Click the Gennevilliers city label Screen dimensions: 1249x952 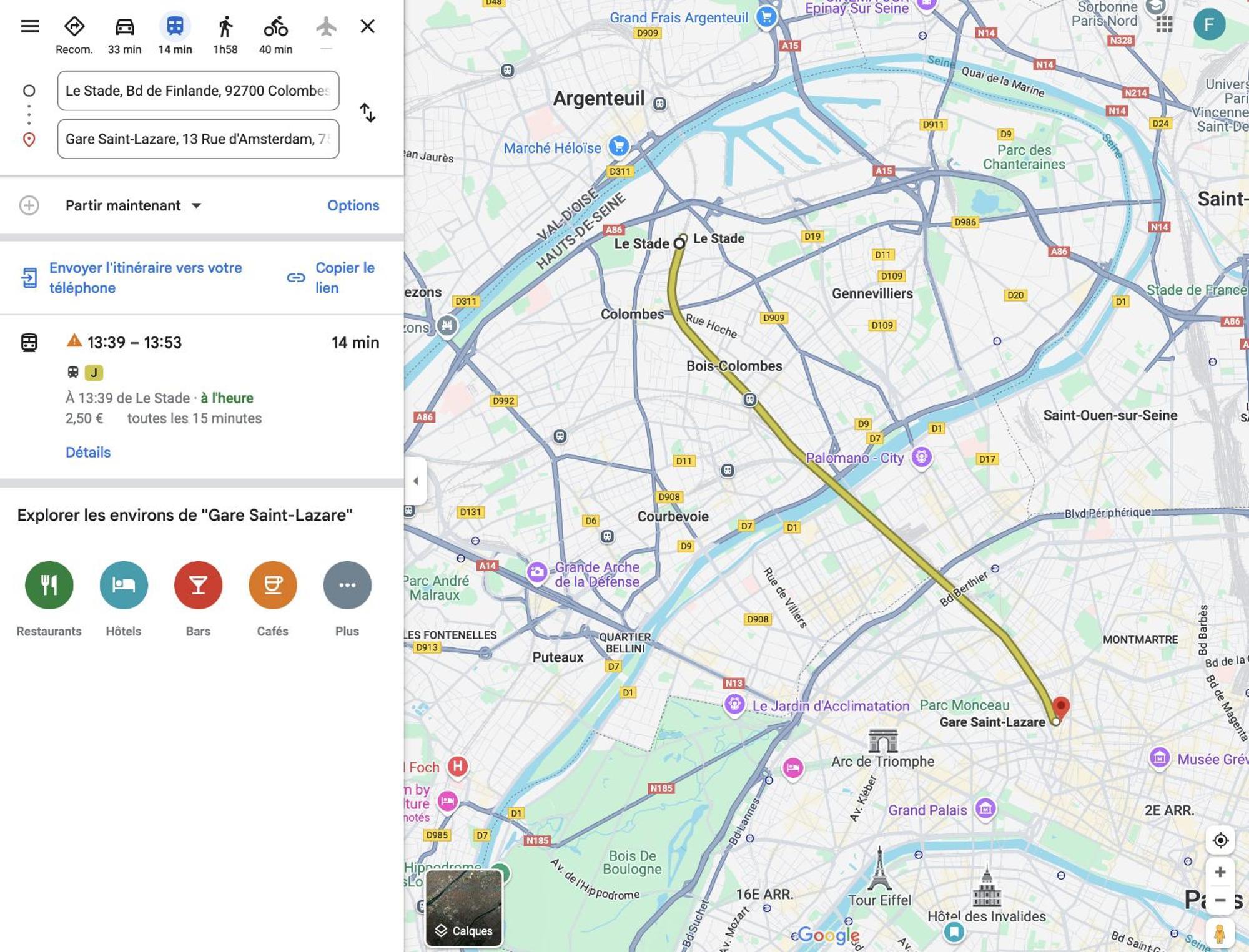point(872,293)
